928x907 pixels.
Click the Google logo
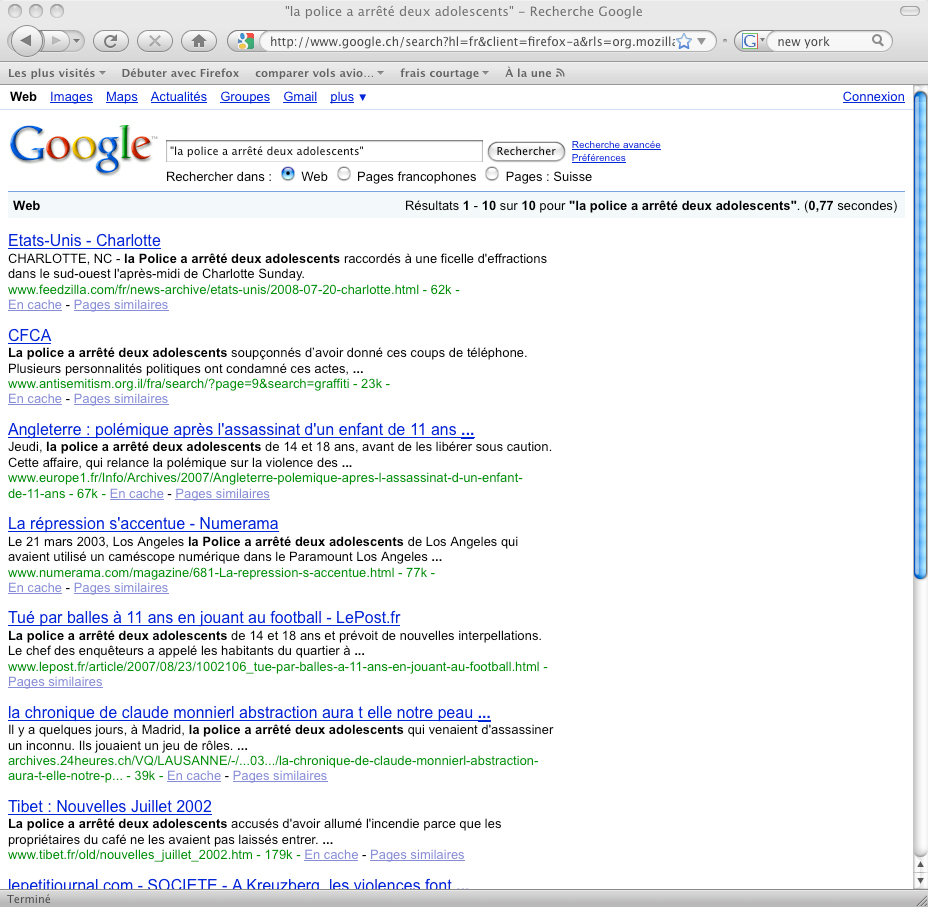coord(81,148)
